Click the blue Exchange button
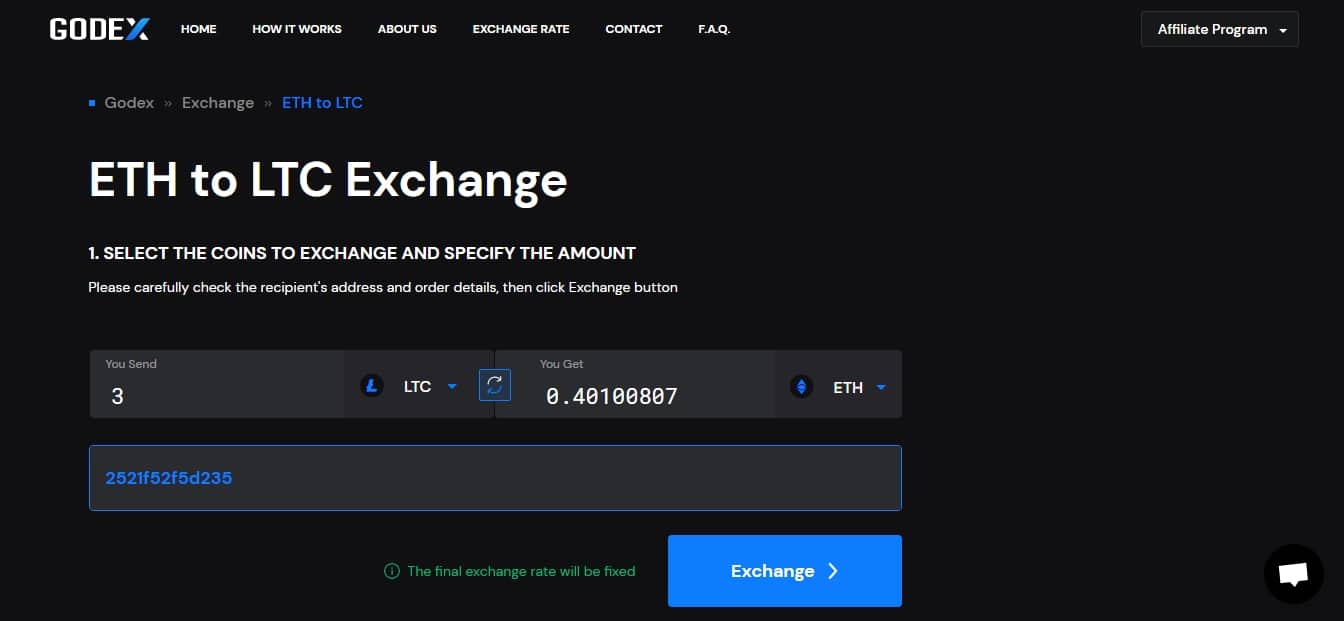The image size is (1344, 621). point(785,571)
